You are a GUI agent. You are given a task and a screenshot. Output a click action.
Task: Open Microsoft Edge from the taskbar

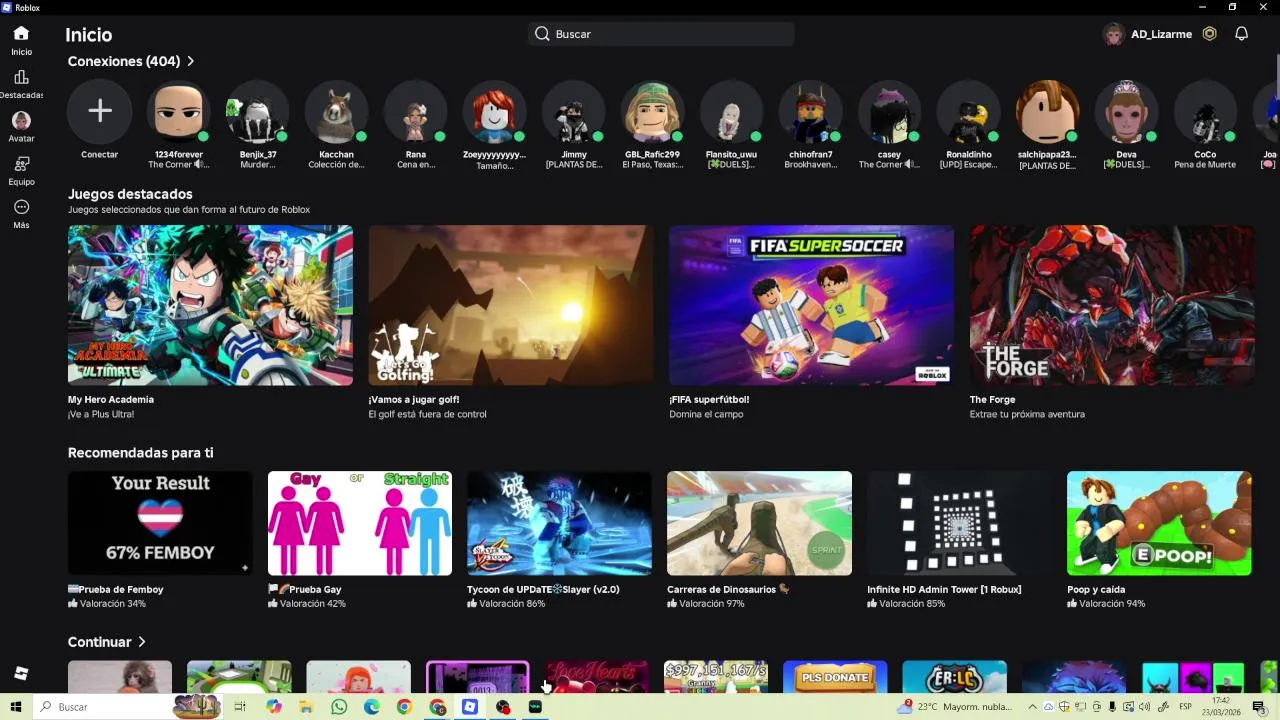(x=372, y=707)
